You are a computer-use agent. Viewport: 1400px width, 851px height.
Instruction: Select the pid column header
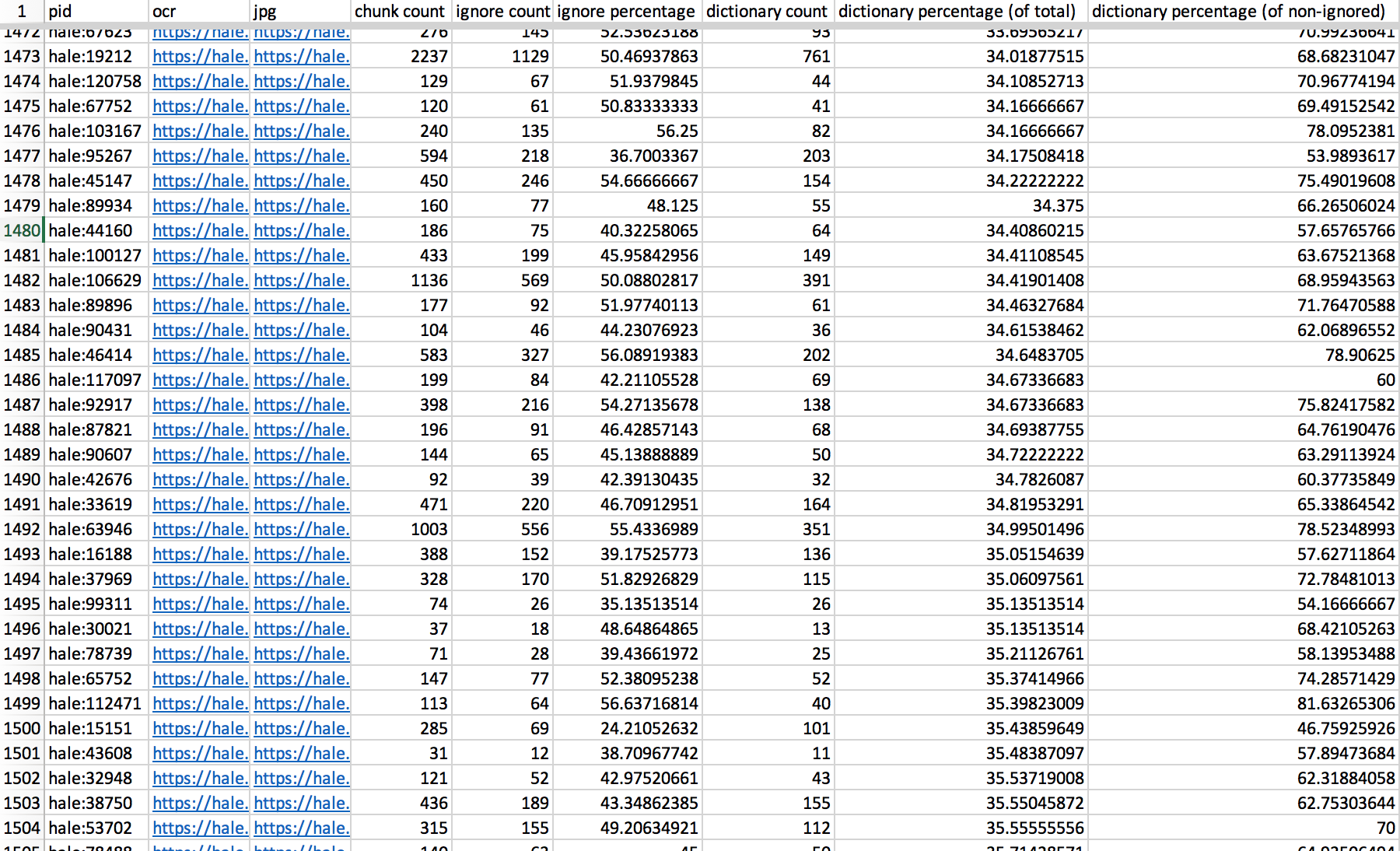coord(96,11)
